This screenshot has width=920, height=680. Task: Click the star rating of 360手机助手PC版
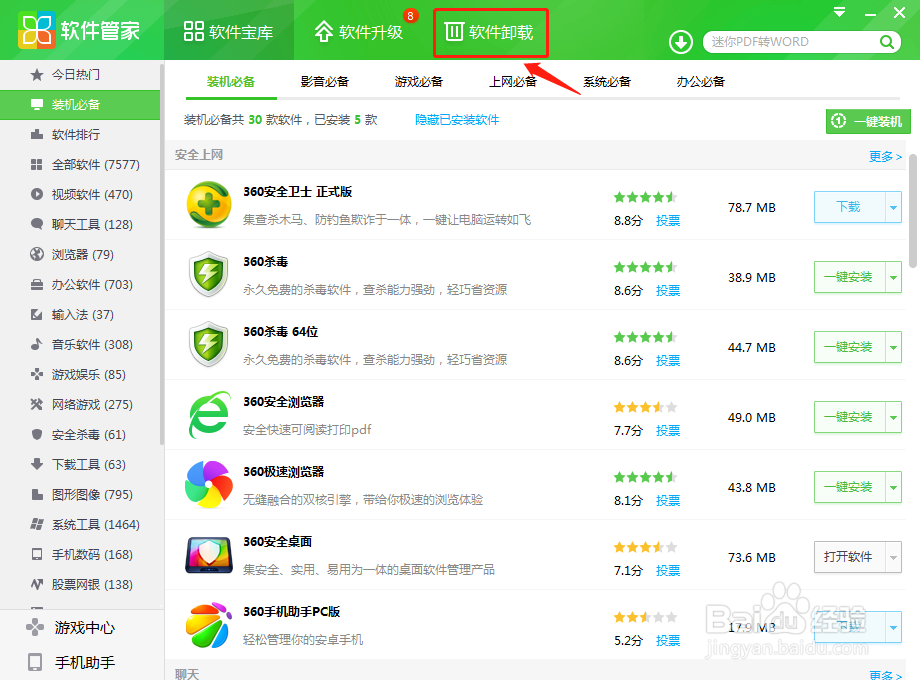click(645, 617)
